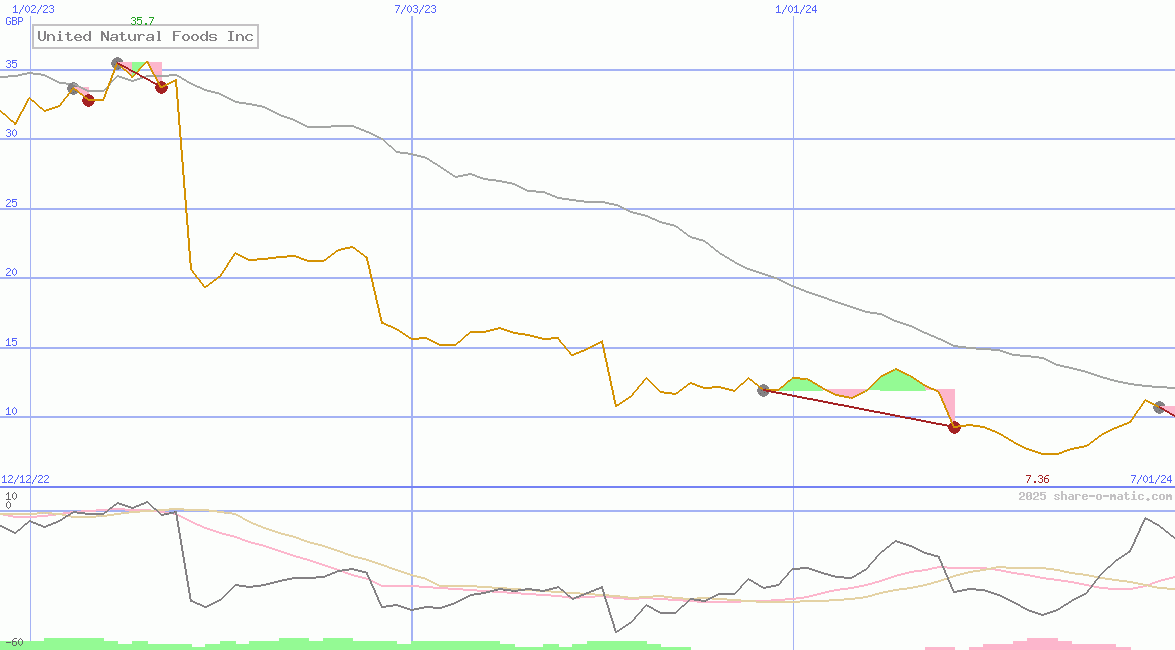Click the largest green shaded area above the trend line
The width and height of the screenshot is (1175, 650).
(x=896, y=380)
